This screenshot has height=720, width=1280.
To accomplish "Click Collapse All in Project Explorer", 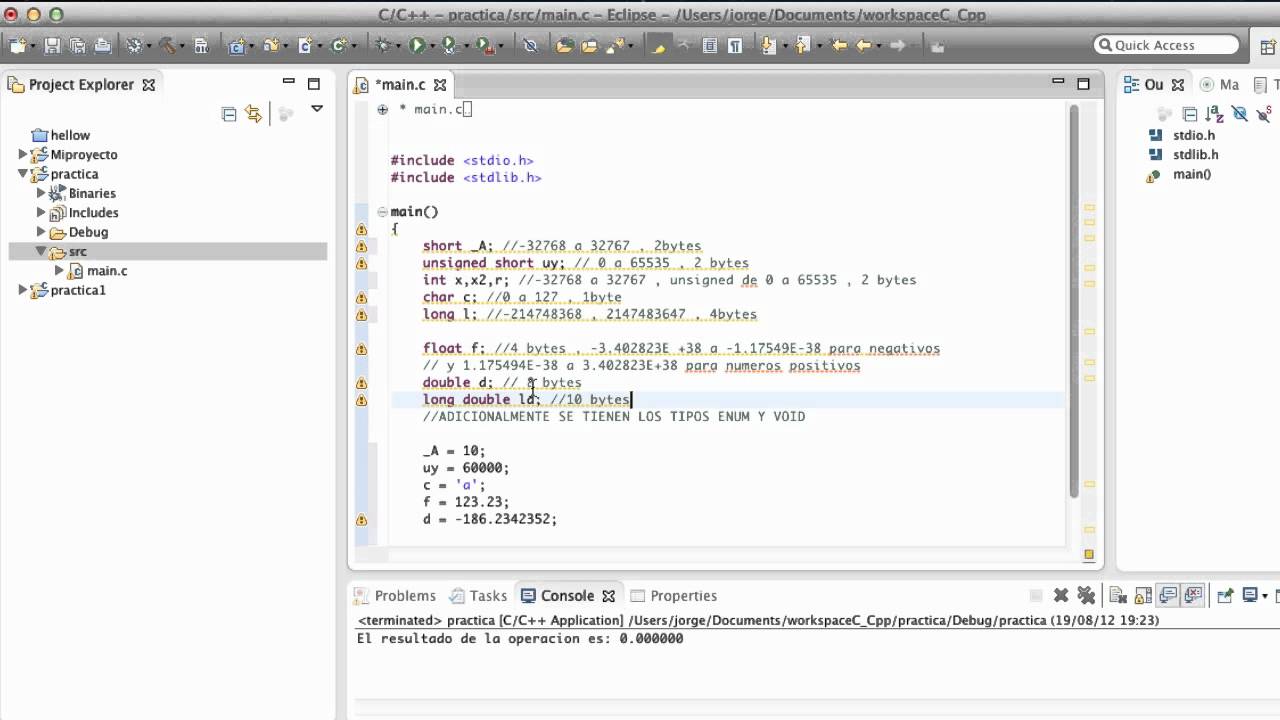I will coord(229,114).
